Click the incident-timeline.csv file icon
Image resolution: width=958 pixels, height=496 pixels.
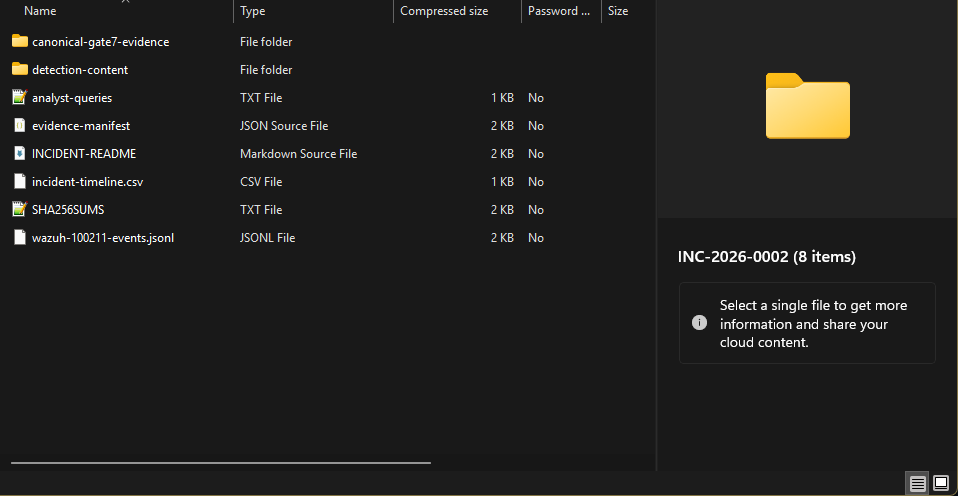coord(20,181)
